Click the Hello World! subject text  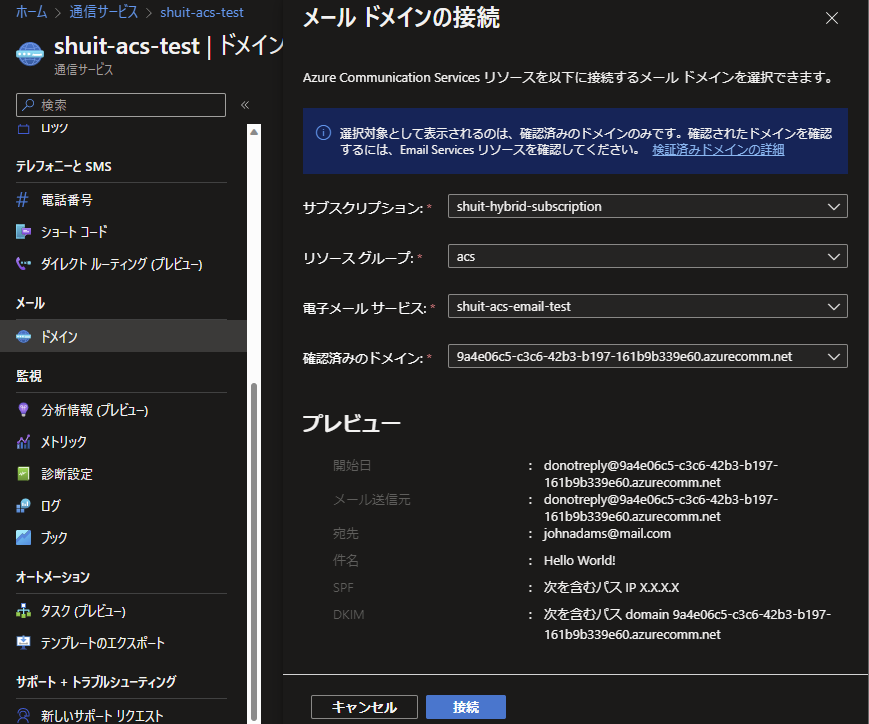click(579, 560)
